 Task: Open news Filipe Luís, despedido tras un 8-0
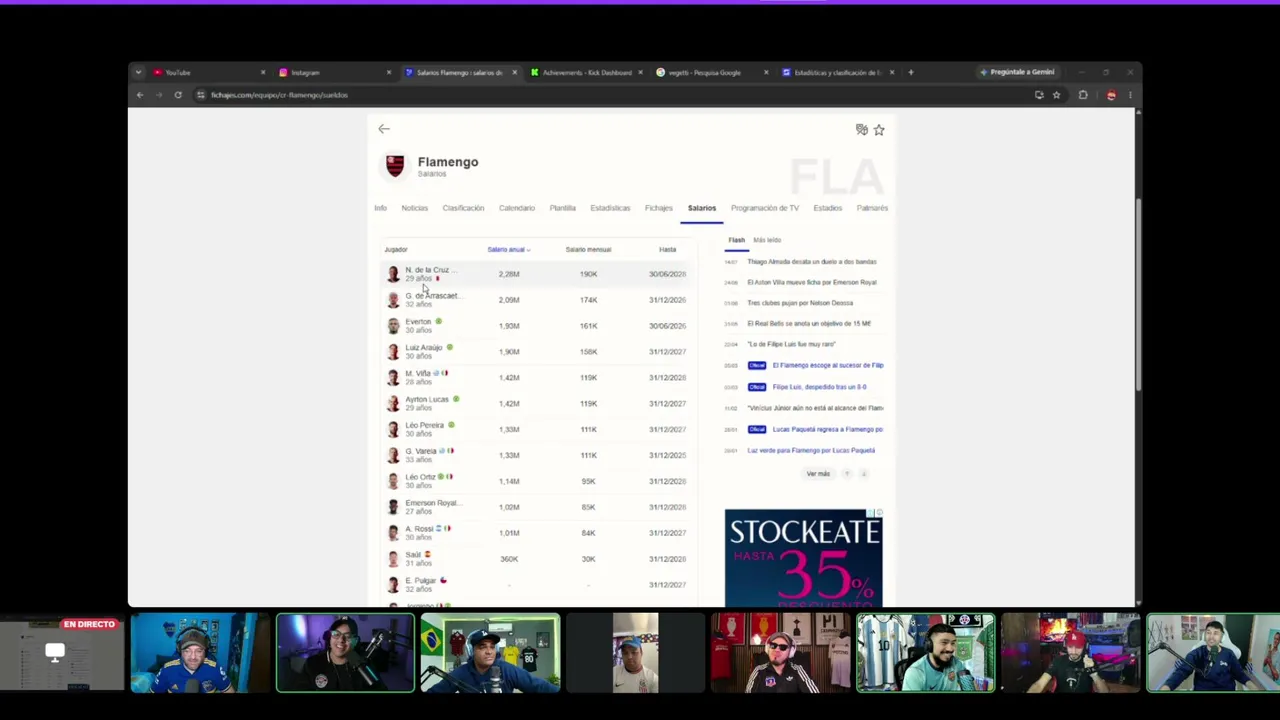tap(819, 387)
